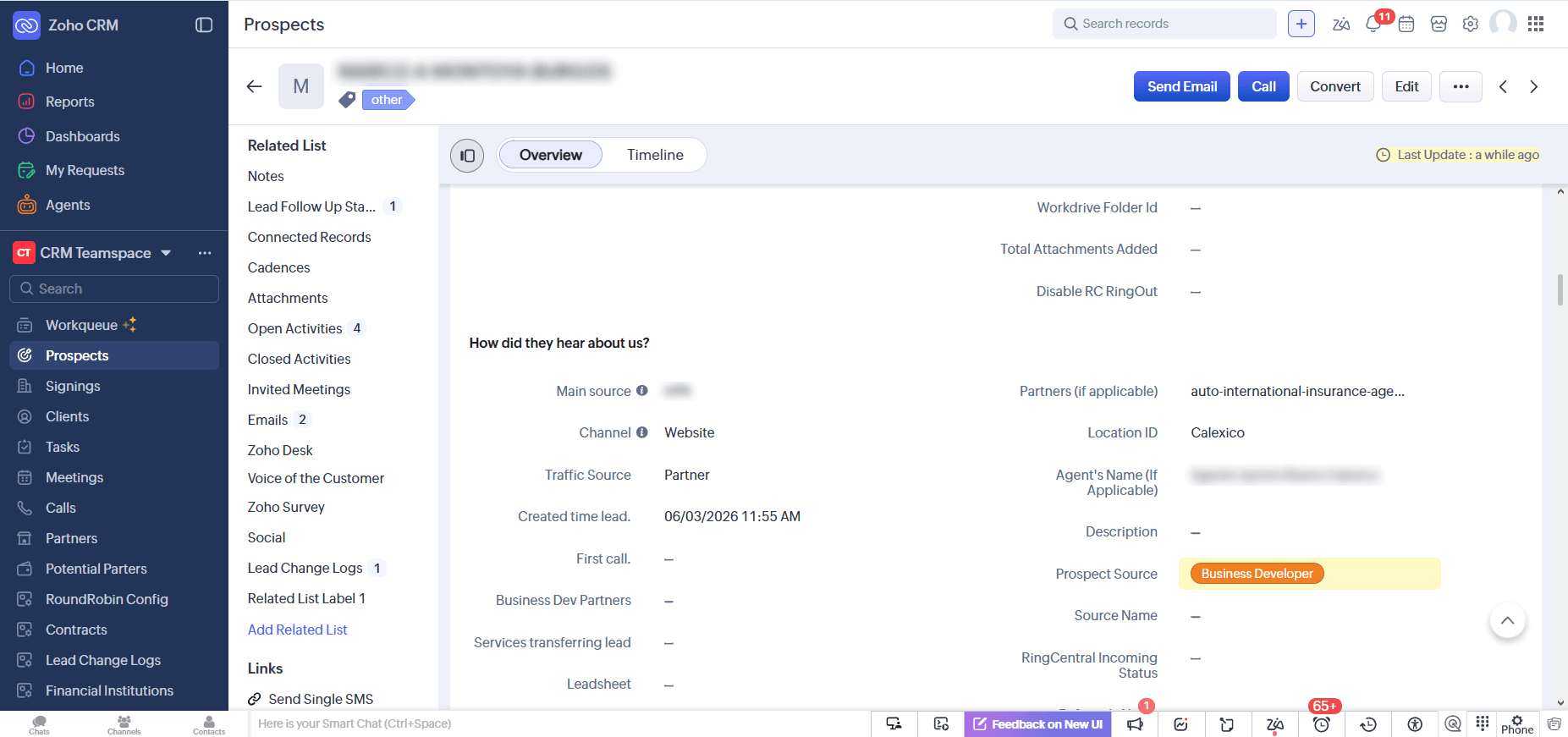
Task: Open the Zia assistant icon in header
Action: [x=1341, y=25]
